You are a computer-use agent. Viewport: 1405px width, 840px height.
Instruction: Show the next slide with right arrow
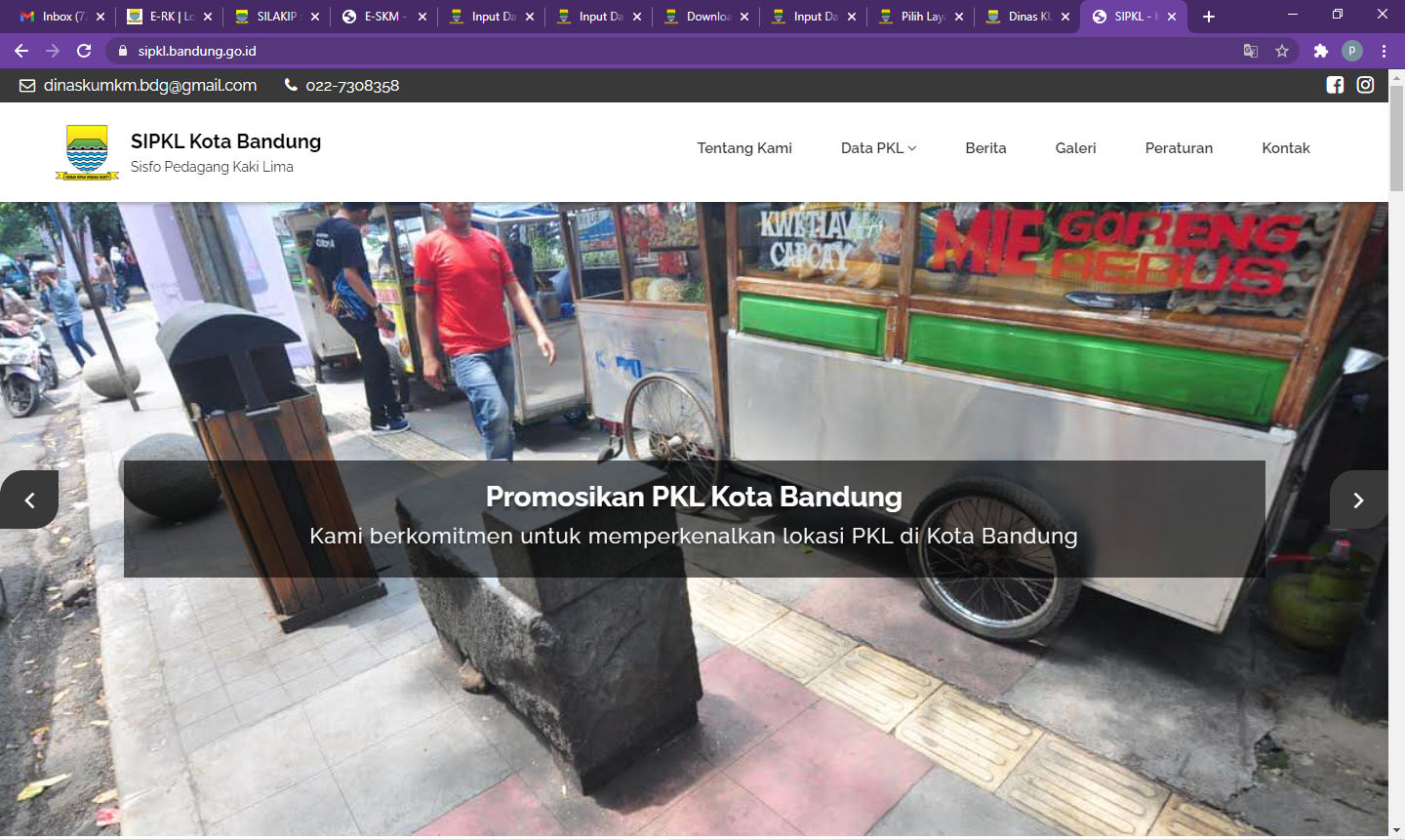point(1358,500)
